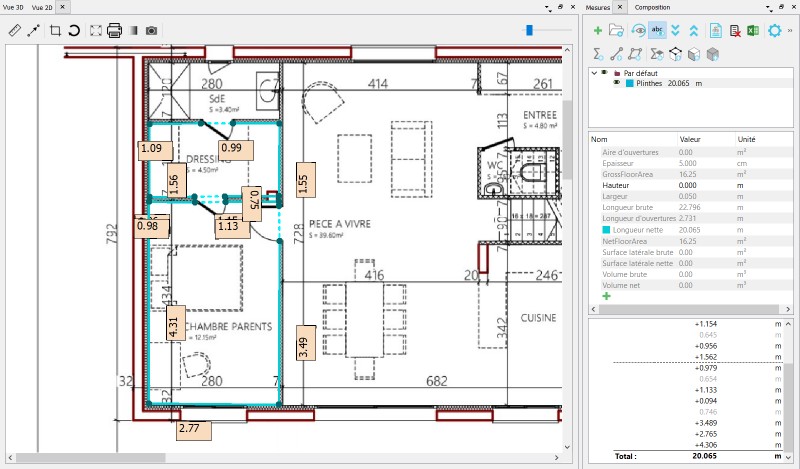Delete list with the red-cross document icon

click(735, 31)
